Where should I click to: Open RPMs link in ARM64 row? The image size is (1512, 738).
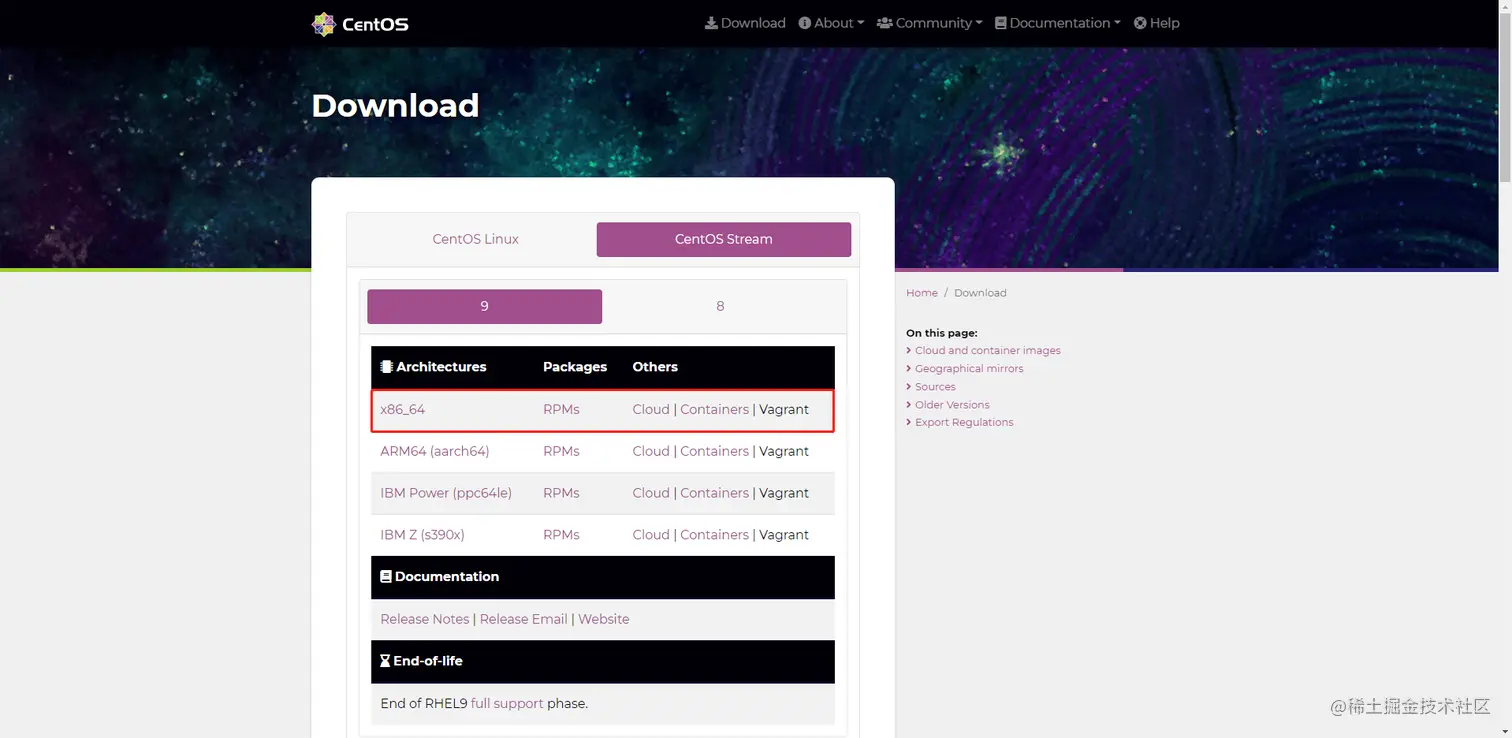[x=561, y=451]
